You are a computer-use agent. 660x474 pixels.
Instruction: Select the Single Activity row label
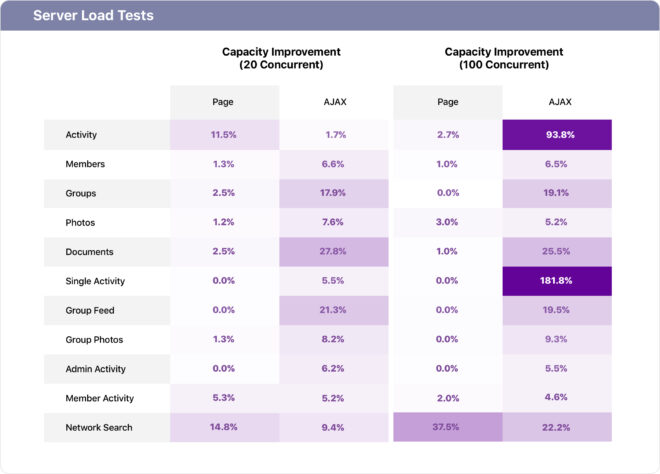[96, 281]
